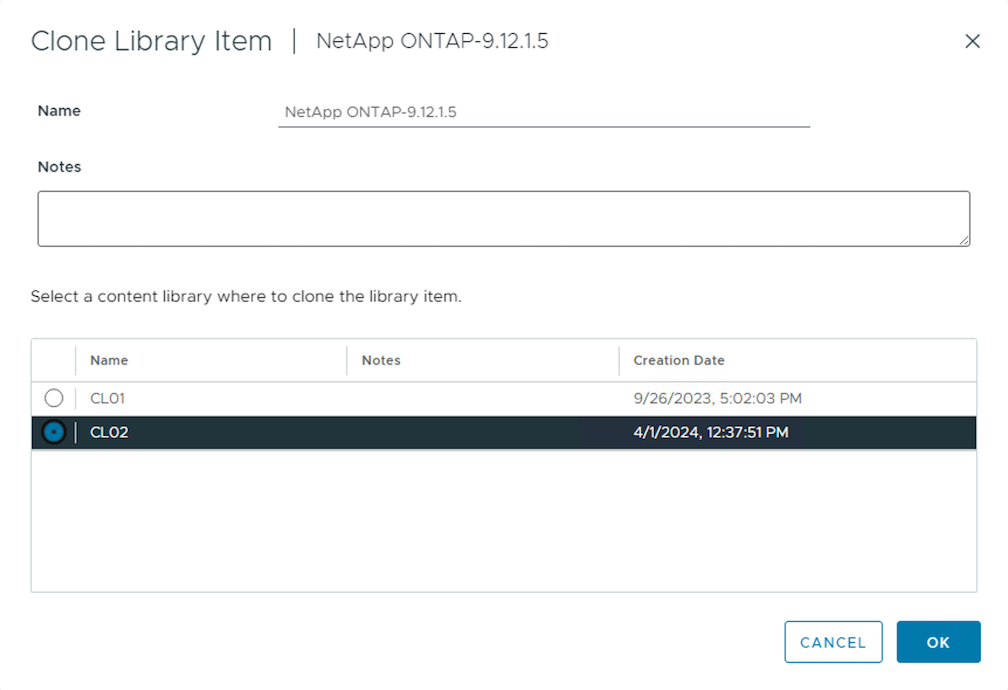Confirm cloning with the OK button
This screenshot has width=1008, height=690.
tap(938, 643)
